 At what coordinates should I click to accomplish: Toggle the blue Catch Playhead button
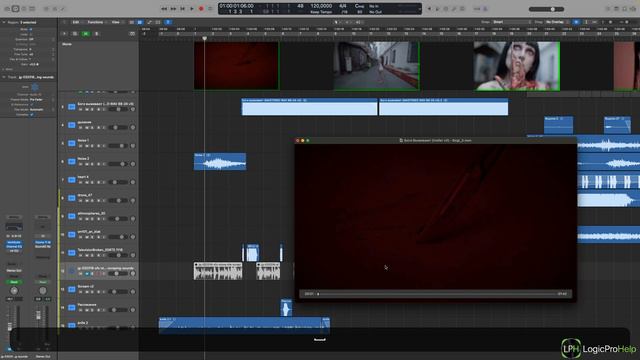[168, 22]
